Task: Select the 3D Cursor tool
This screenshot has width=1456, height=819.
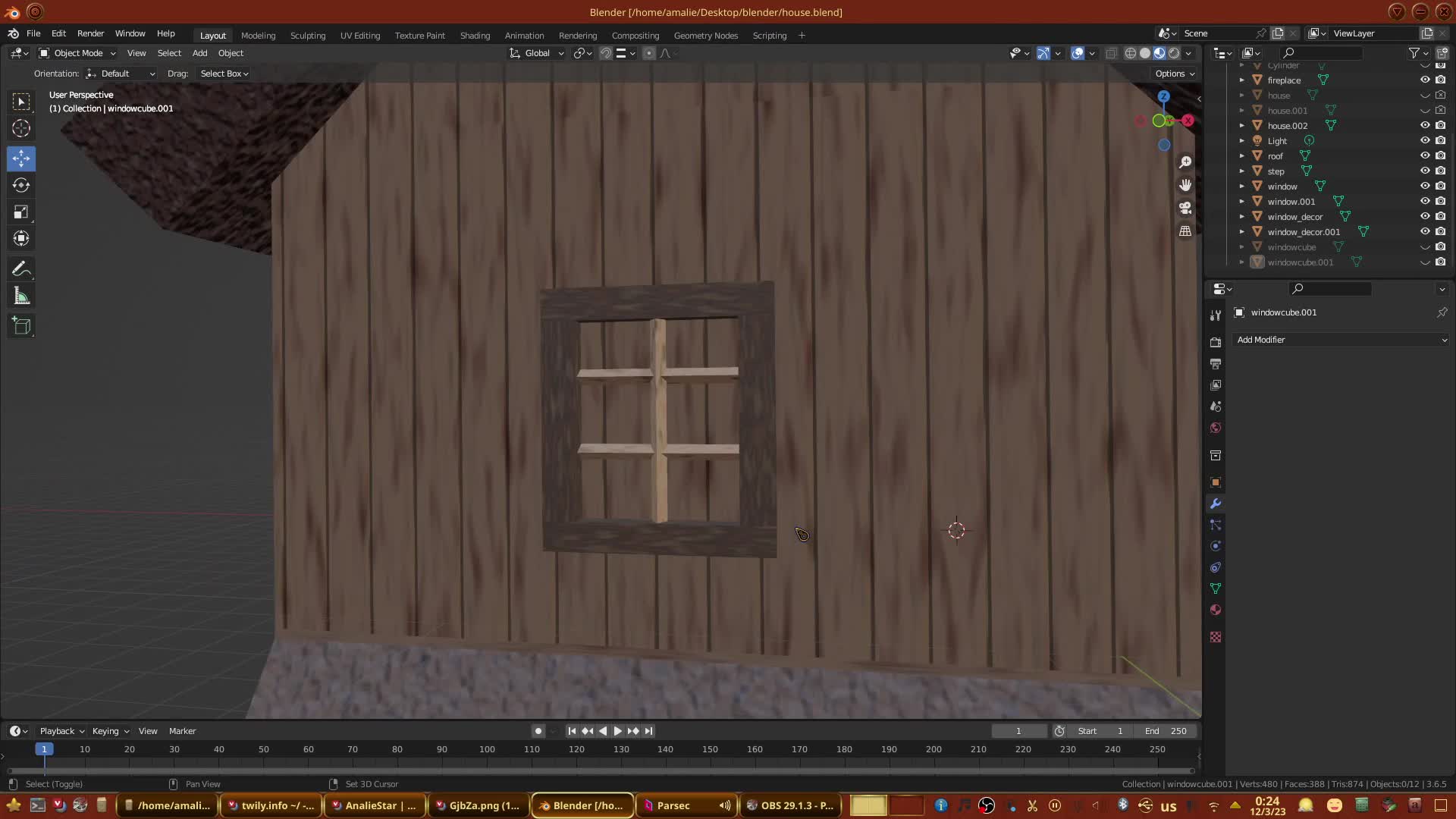Action: [21, 128]
